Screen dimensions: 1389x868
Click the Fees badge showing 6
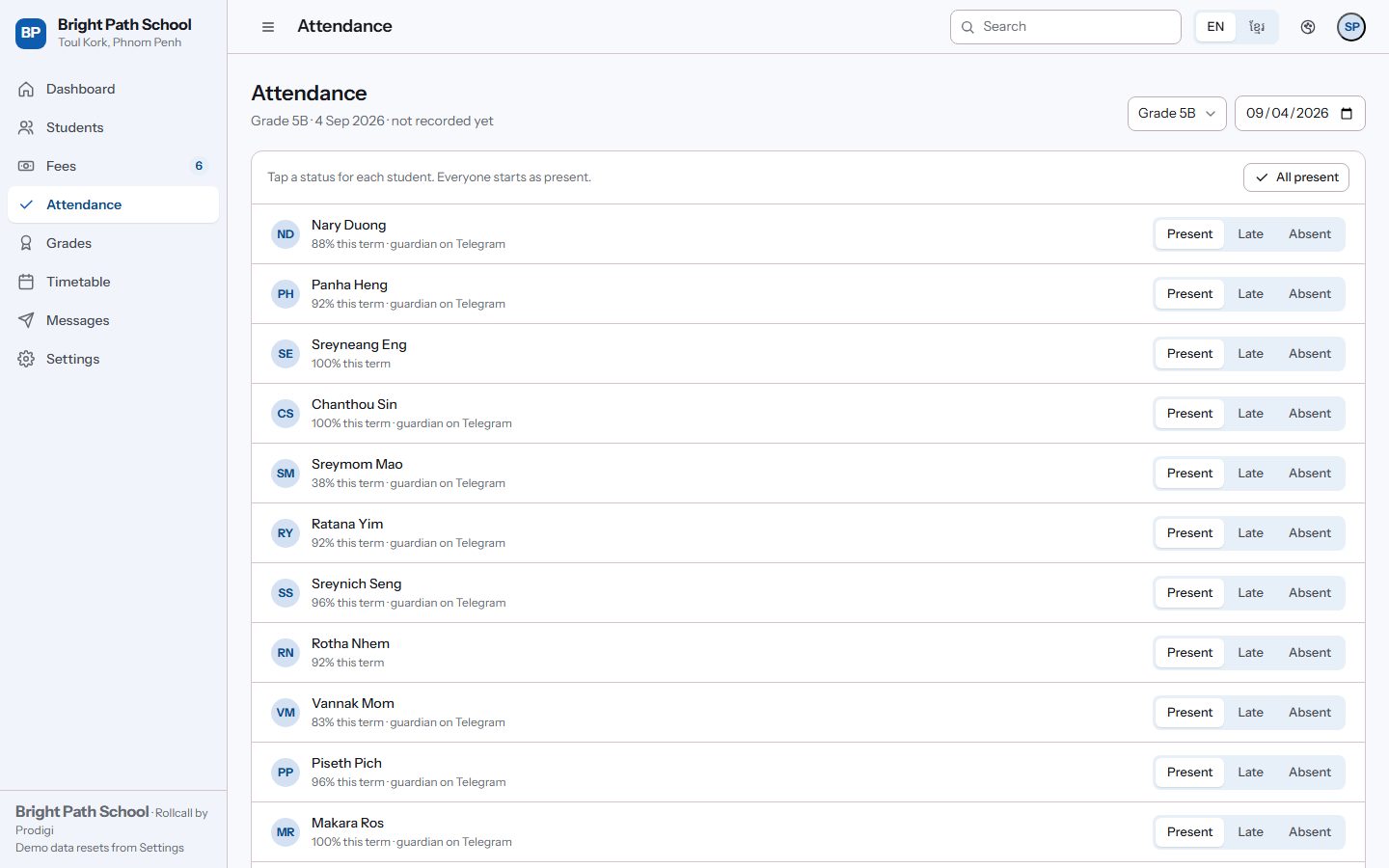[x=199, y=166]
